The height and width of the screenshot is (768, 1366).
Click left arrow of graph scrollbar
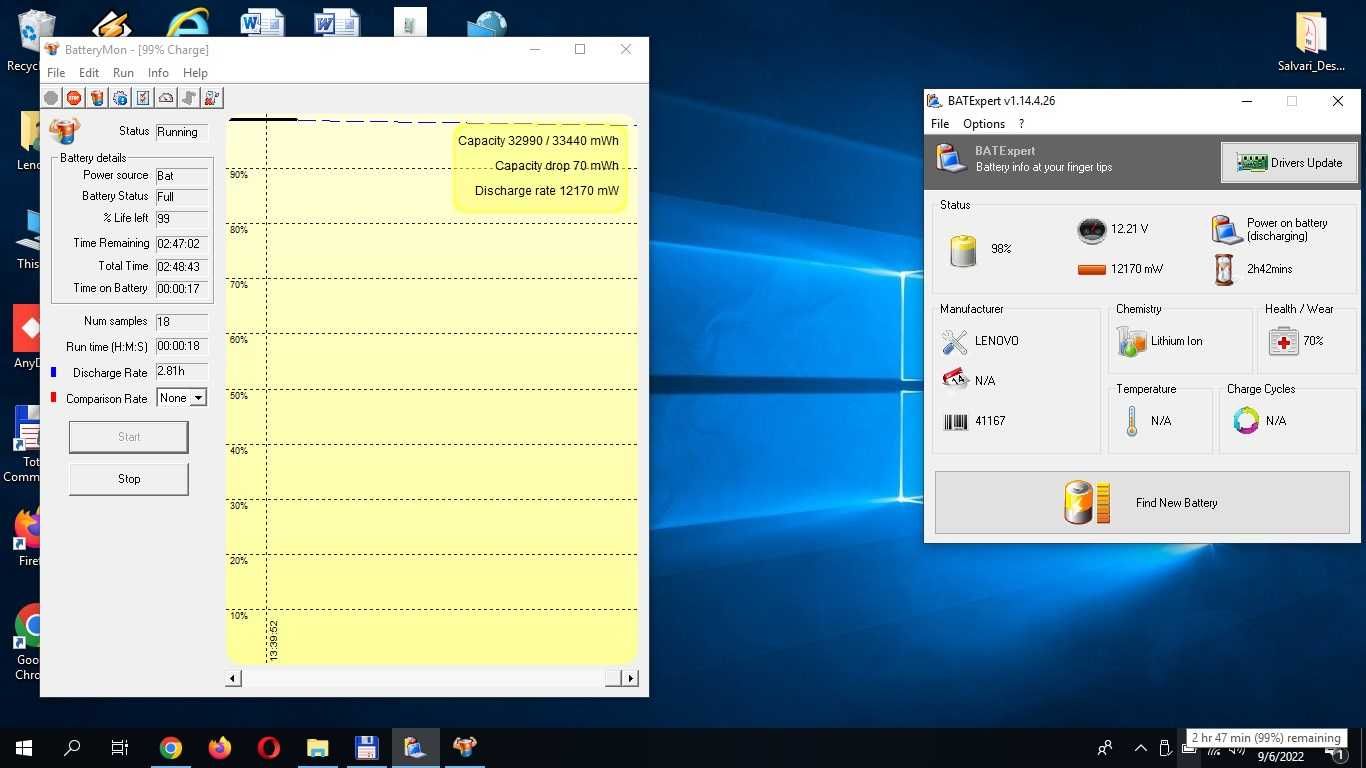pos(233,678)
